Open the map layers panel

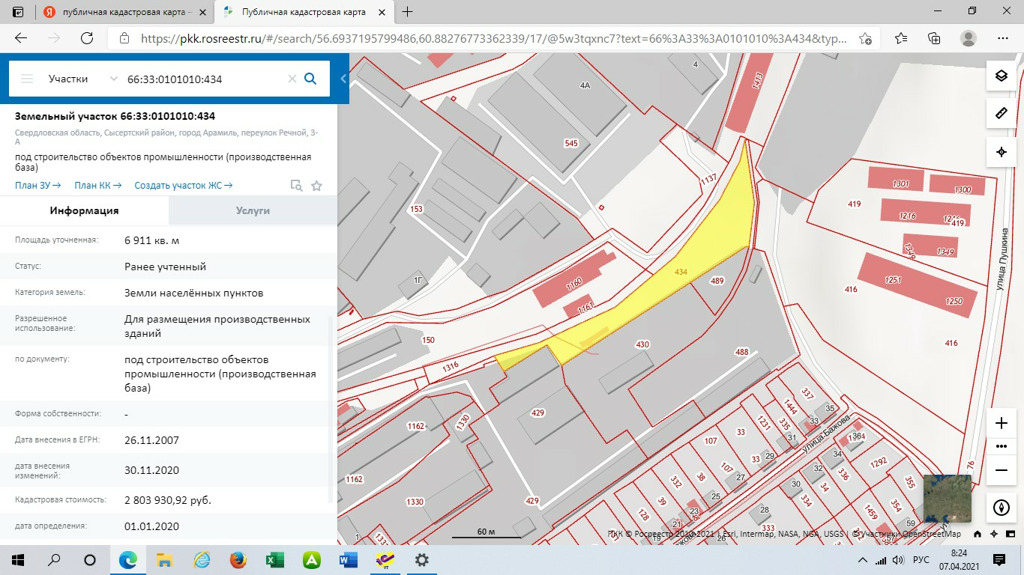click(x=1001, y=76)
